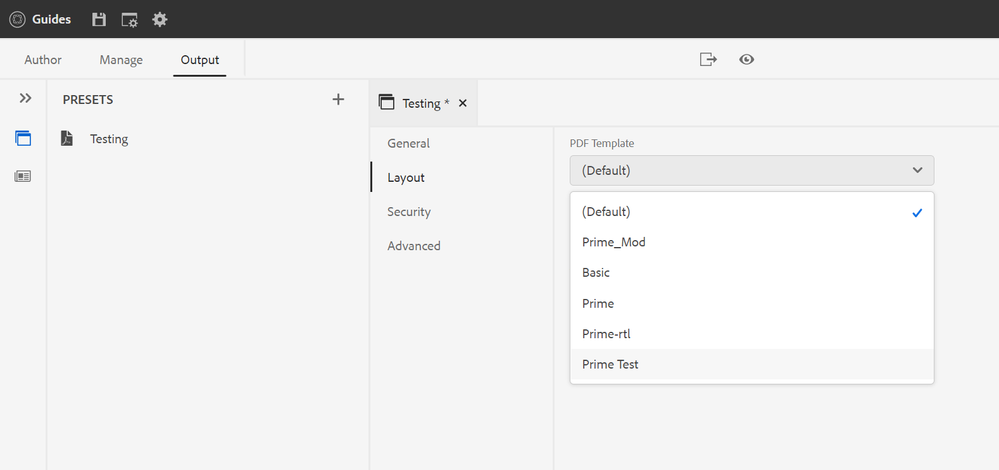
Task: Click the save icon in top bar
Action: click(x=98, y=19)
